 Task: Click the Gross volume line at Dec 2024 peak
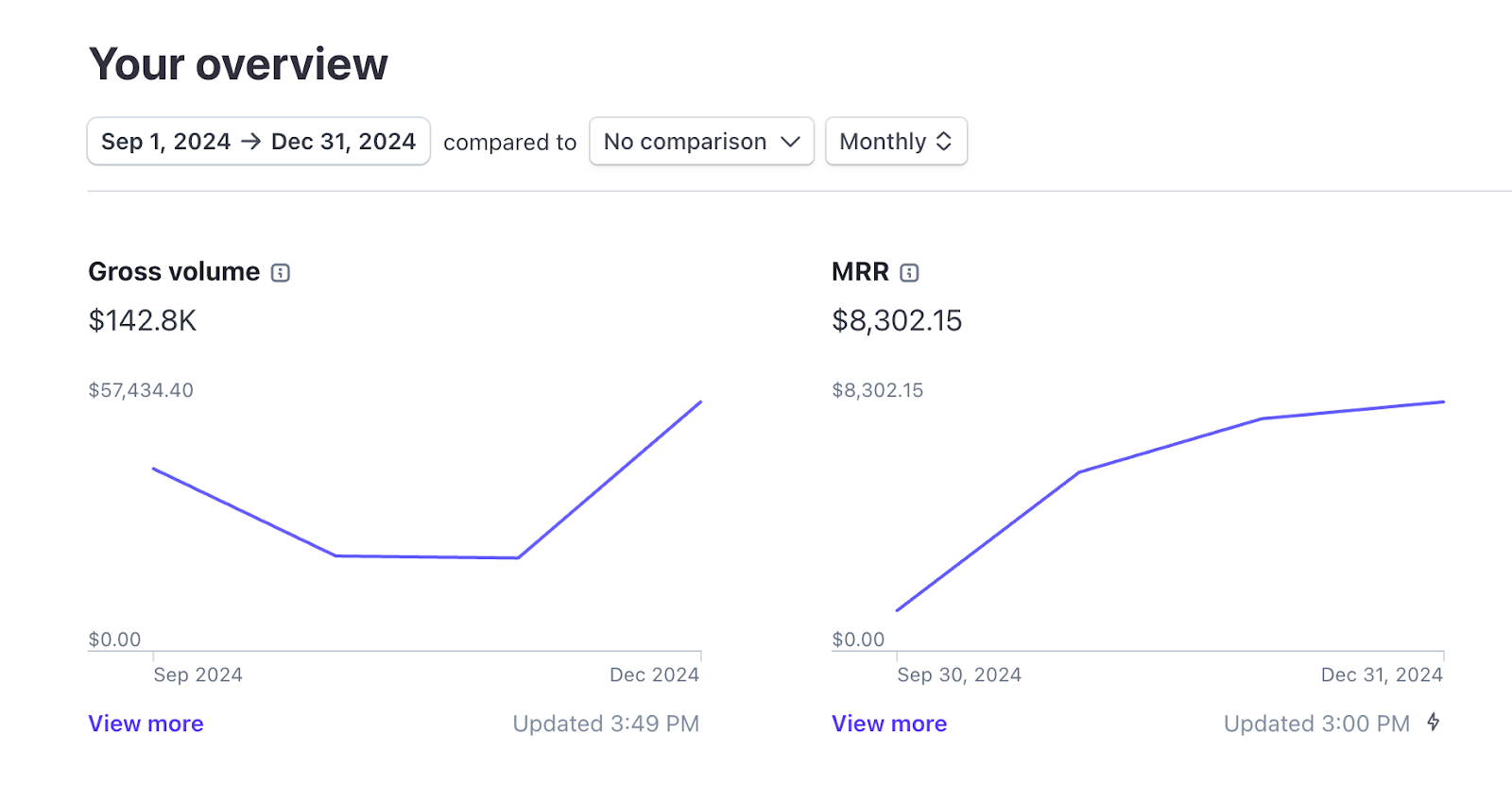[700, 402]
